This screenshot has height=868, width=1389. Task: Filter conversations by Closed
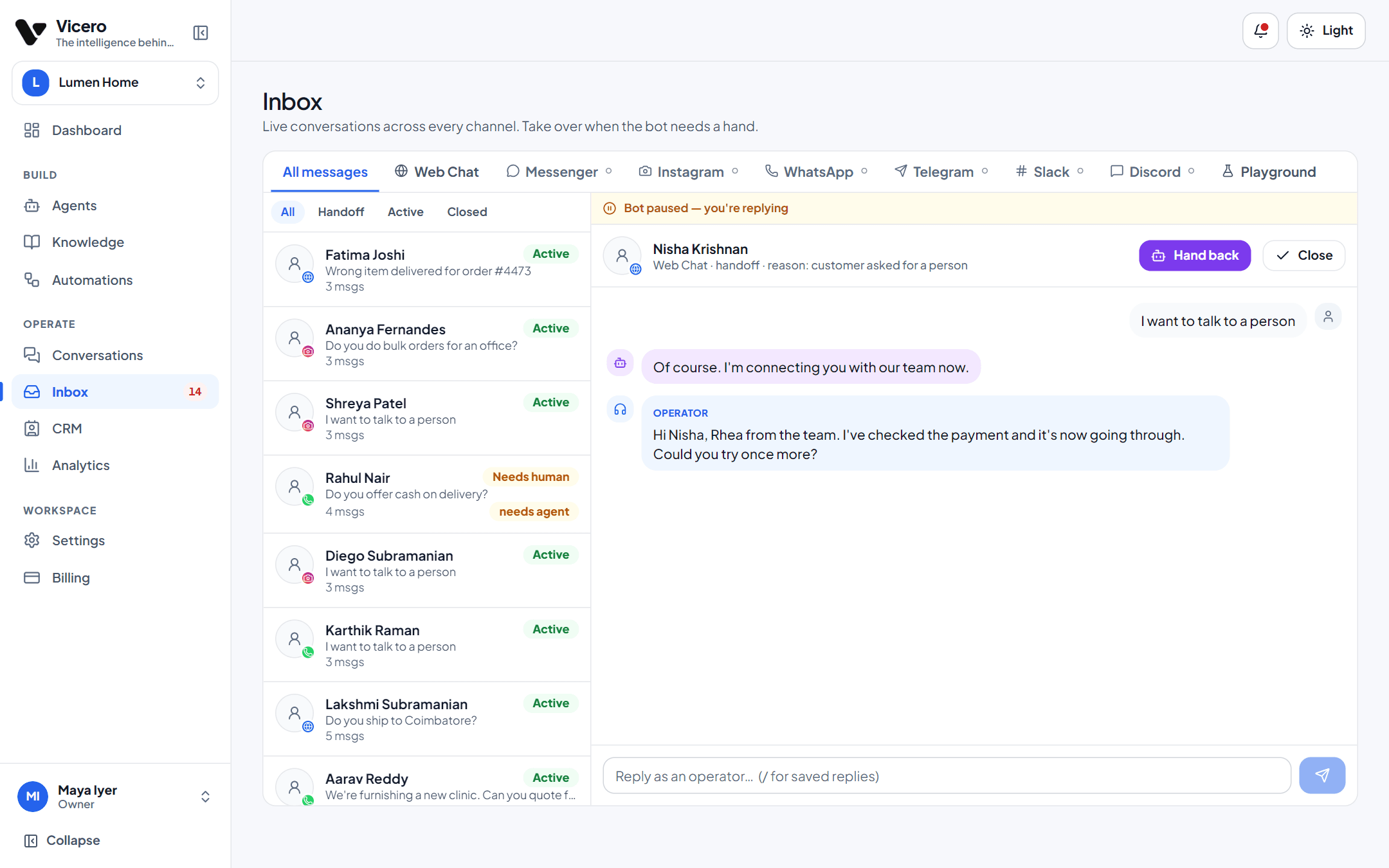(x=467, y=212)
